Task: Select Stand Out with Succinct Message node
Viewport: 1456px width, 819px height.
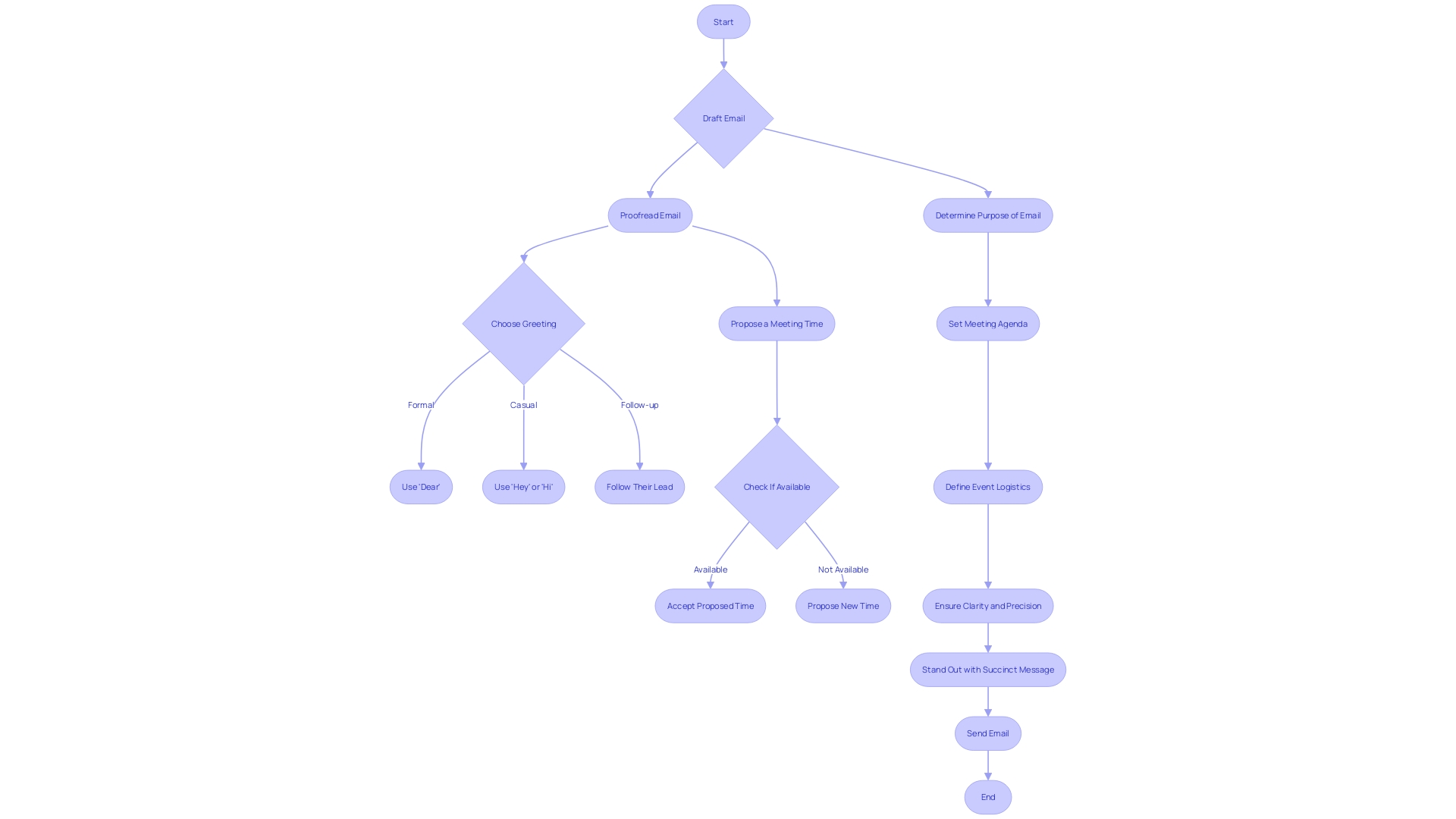Action: click(987, 669)
